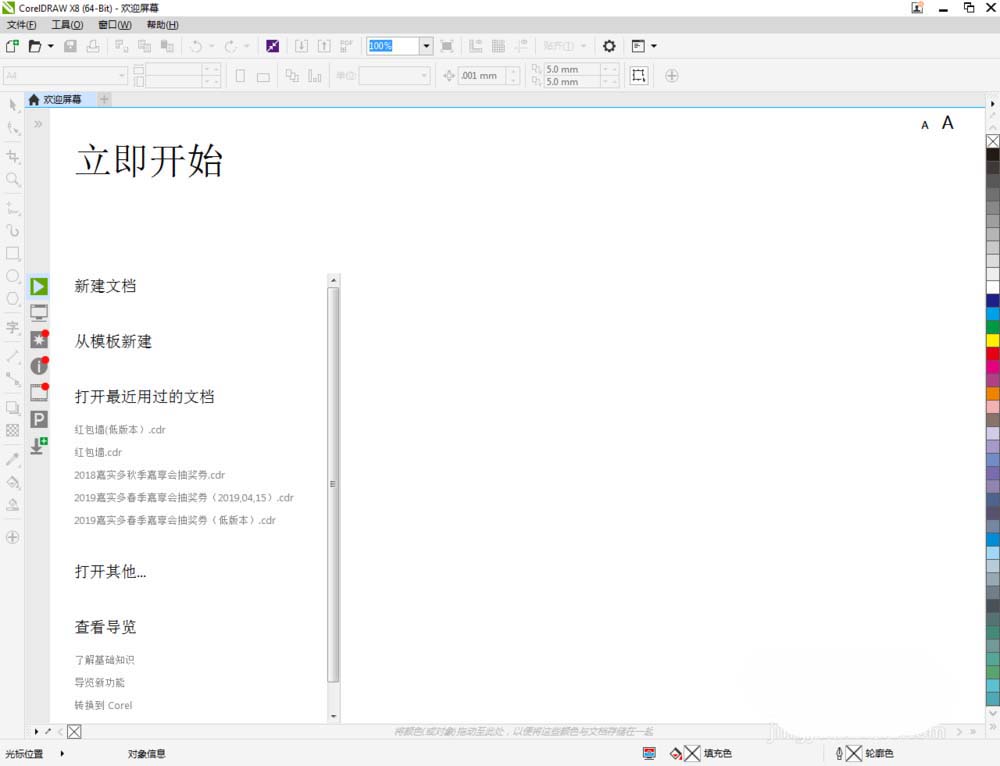Image resolution: width=1000 pixels, height=766 pixels.
Task: Expand the zoom level dropdown
Action: coord(426,46)
